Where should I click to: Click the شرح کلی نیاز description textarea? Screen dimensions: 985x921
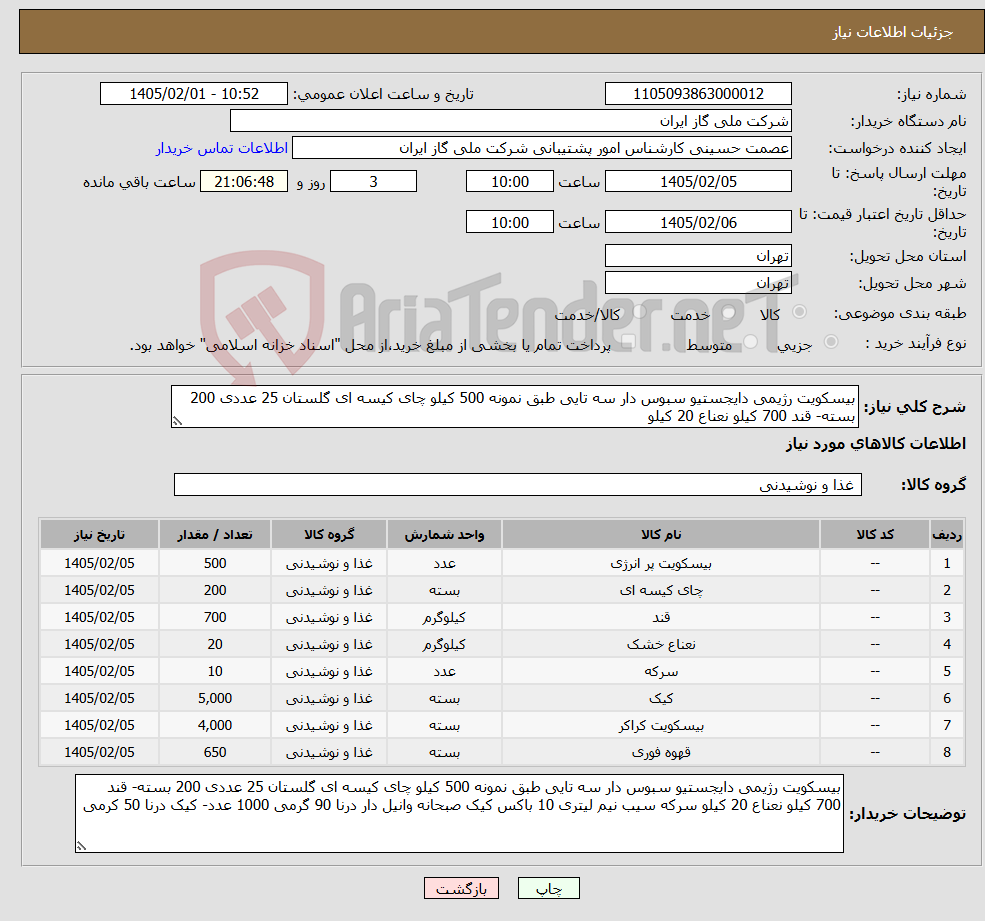pyautogui.click(x=514, y=406)
